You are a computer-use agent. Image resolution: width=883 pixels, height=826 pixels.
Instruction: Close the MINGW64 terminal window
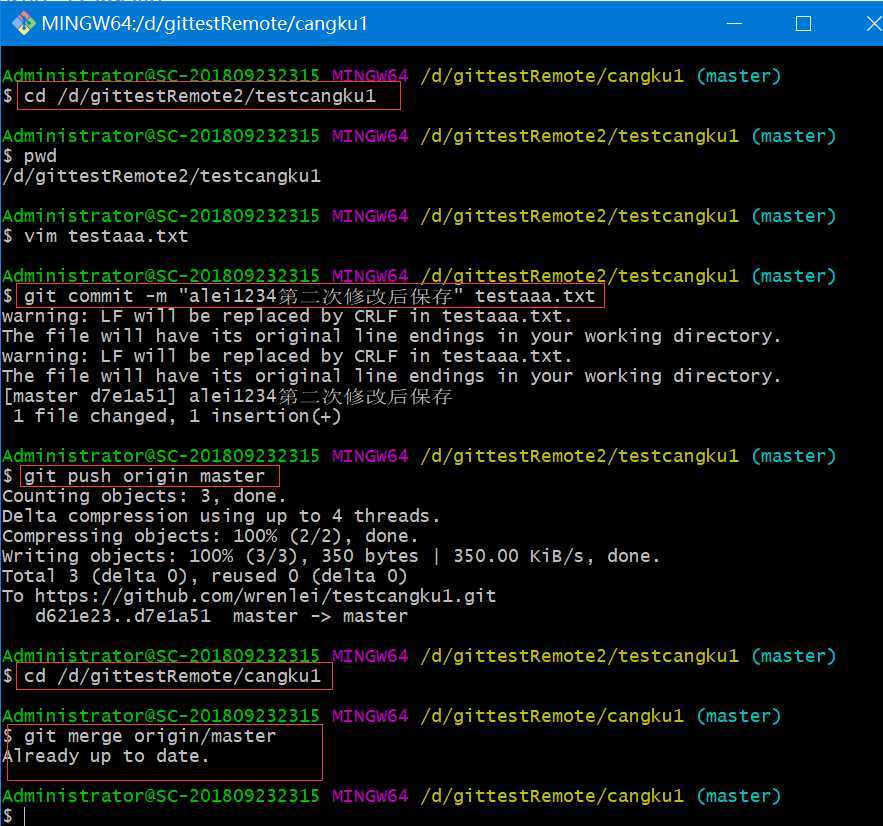point(873,24)
